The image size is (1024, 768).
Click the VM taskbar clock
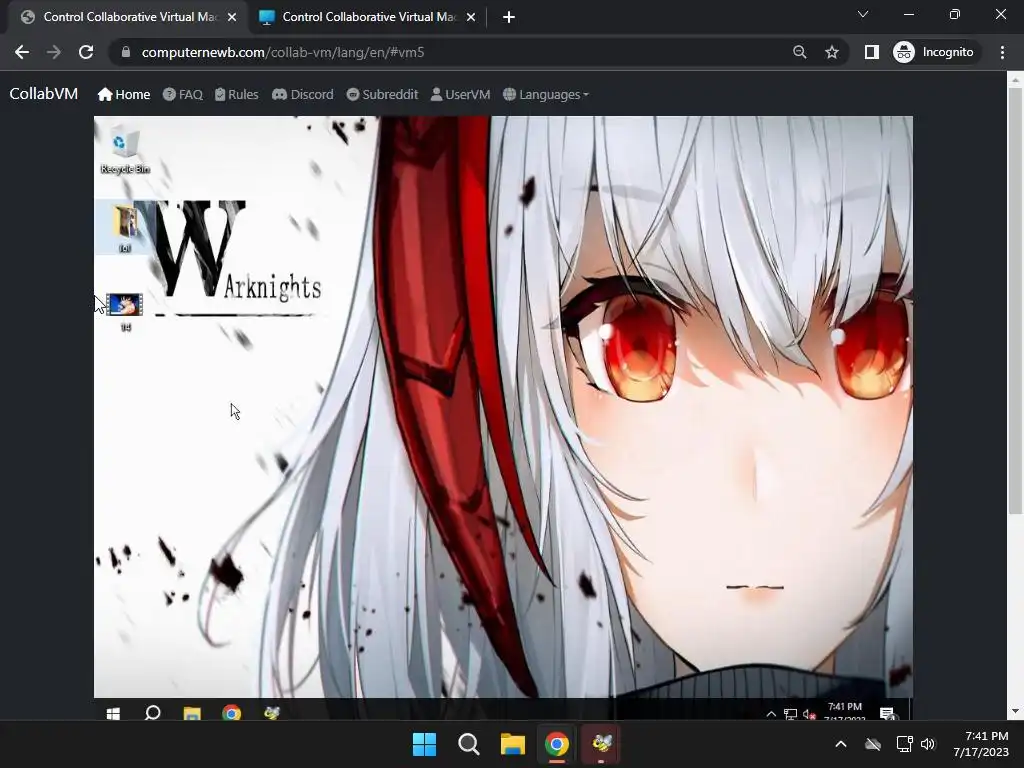coord(845,712)
